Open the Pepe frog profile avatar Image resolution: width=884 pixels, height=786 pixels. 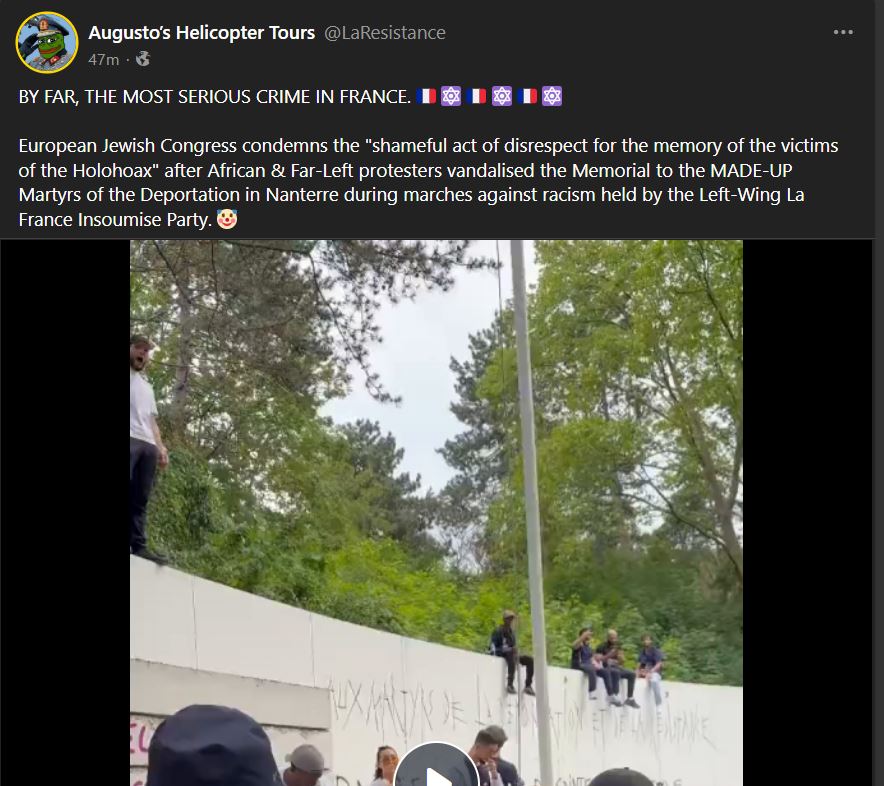point(47,42)
